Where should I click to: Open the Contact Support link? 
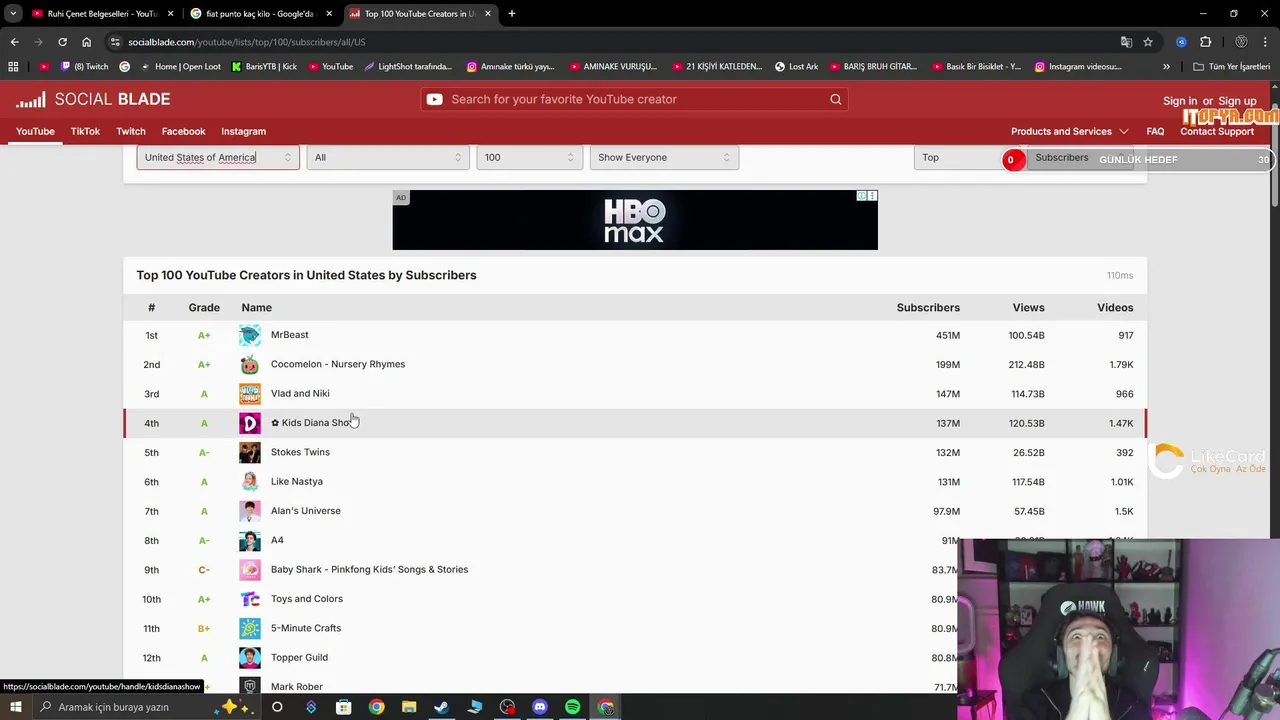1217,131
